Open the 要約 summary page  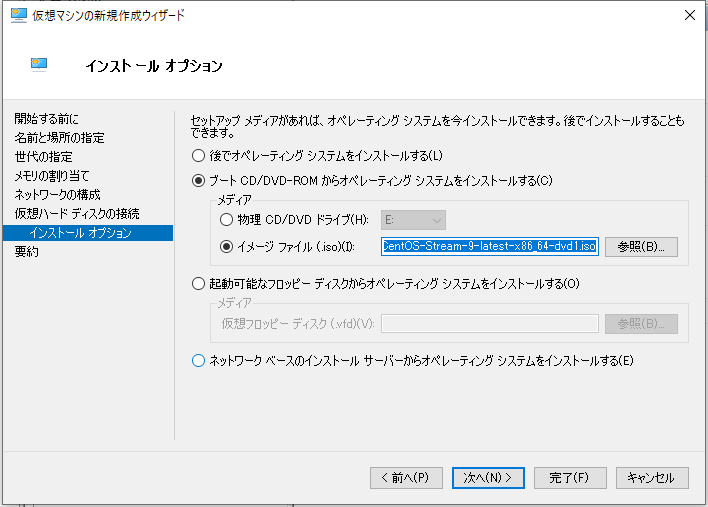click(x=26, y=252)
